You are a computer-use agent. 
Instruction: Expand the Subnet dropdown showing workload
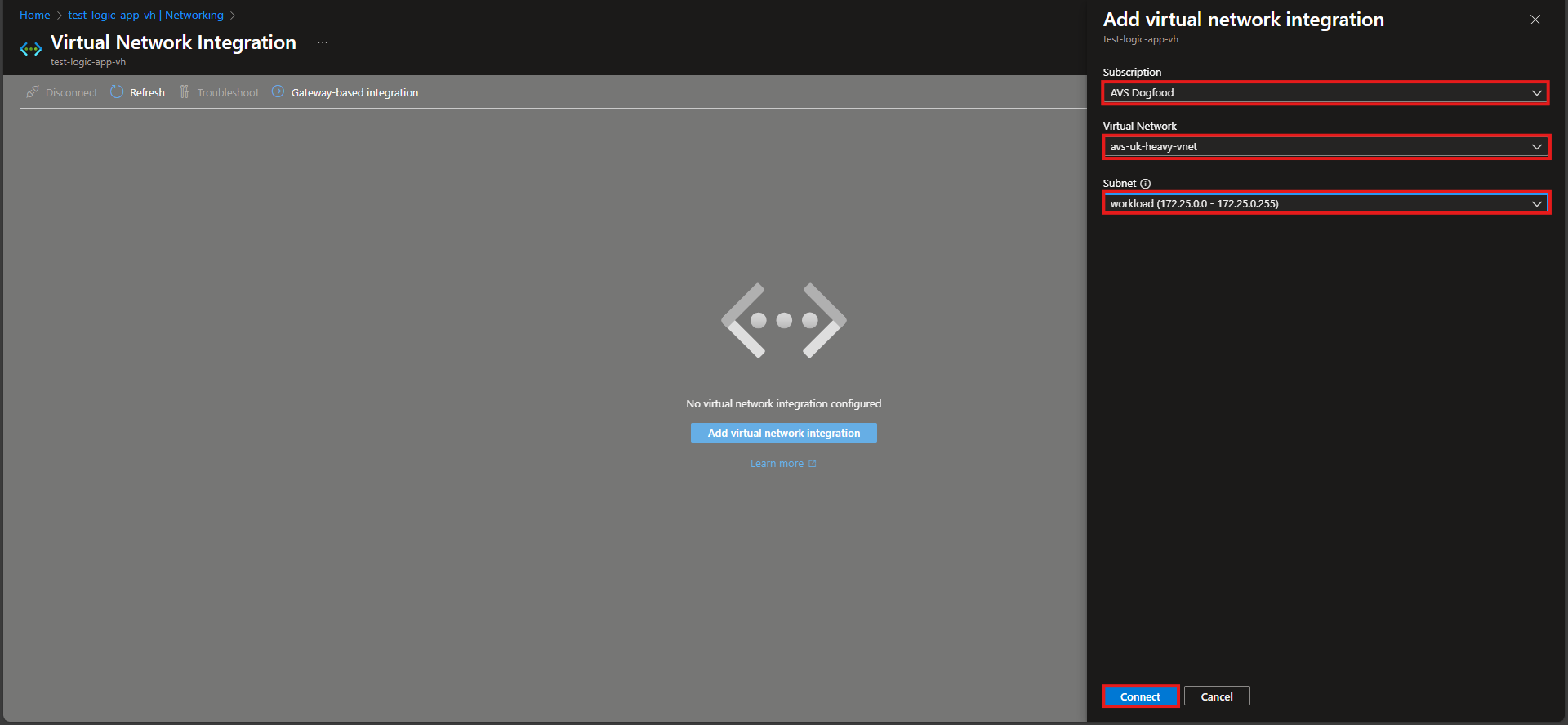(1325, 204)
